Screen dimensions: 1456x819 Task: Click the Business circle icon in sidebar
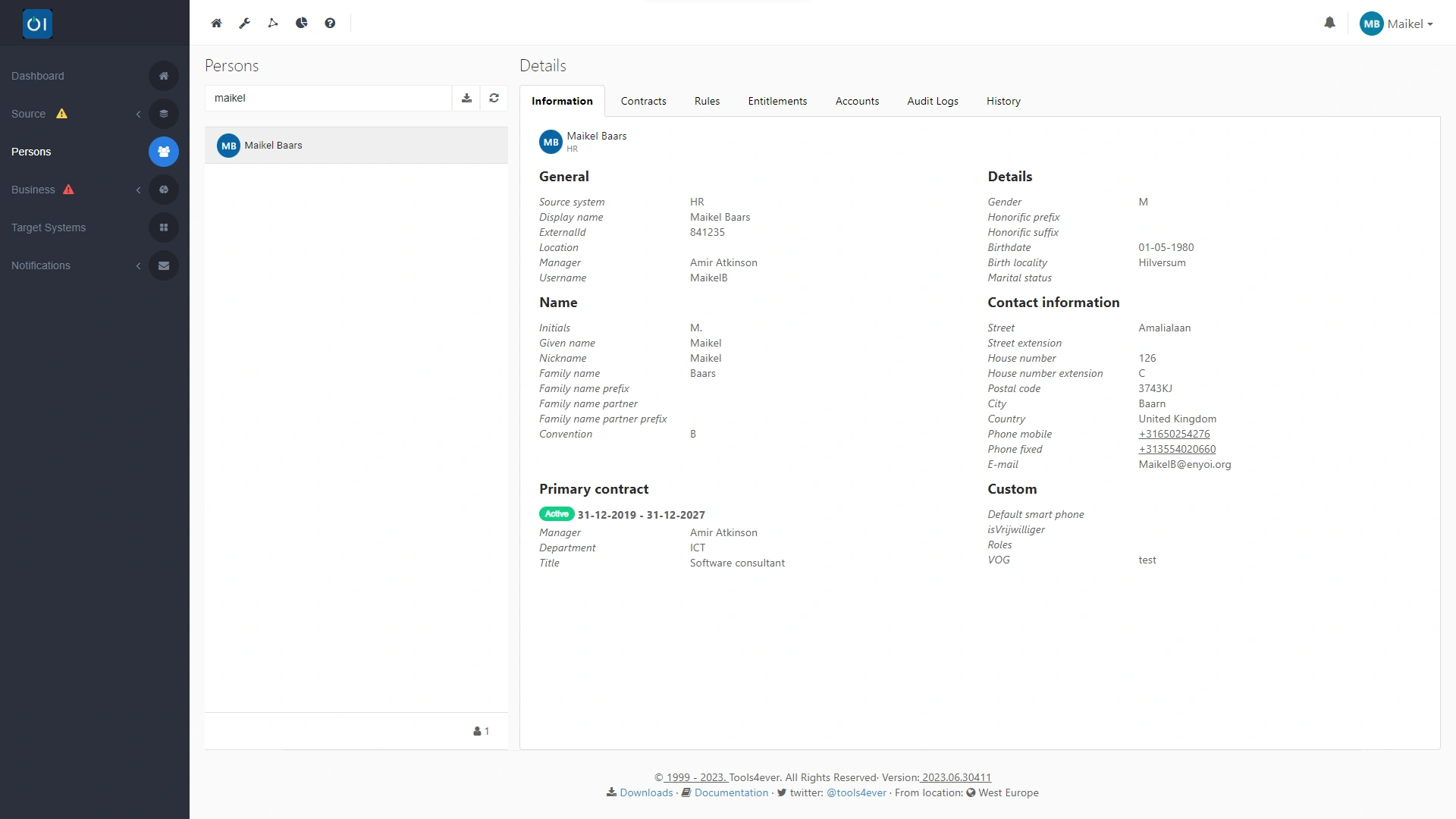click(164, 190)
